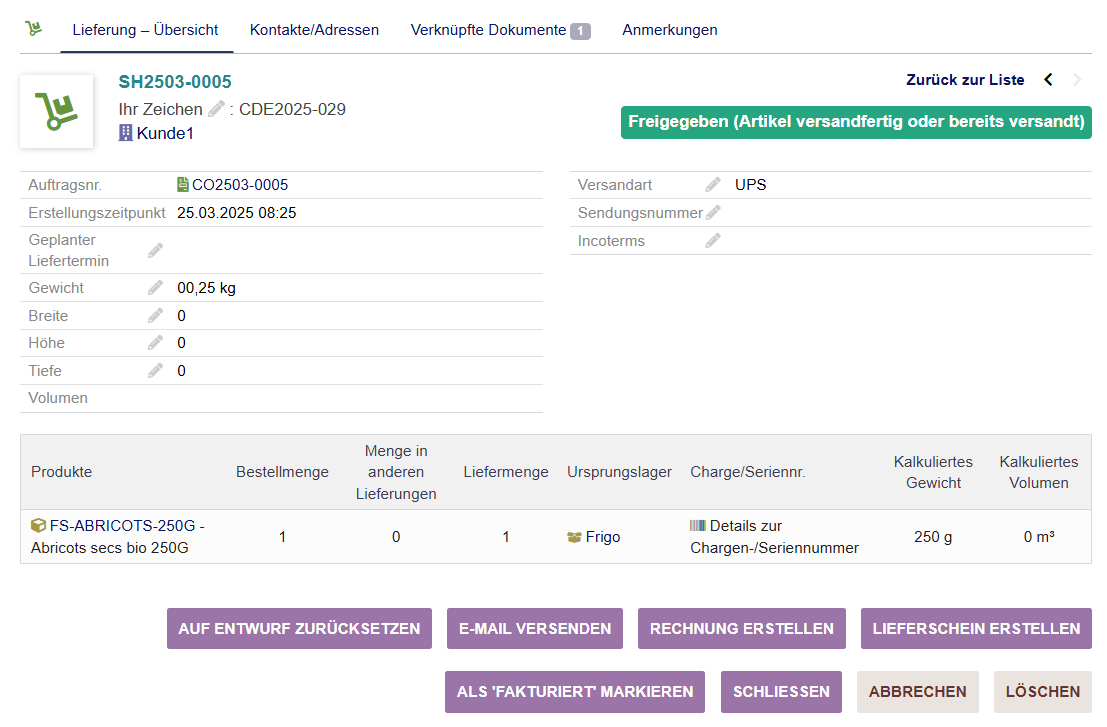Viewport: 1107px width, 727px height.
Task: Open the Kontakte/Adressen tab
Action: 314,30
